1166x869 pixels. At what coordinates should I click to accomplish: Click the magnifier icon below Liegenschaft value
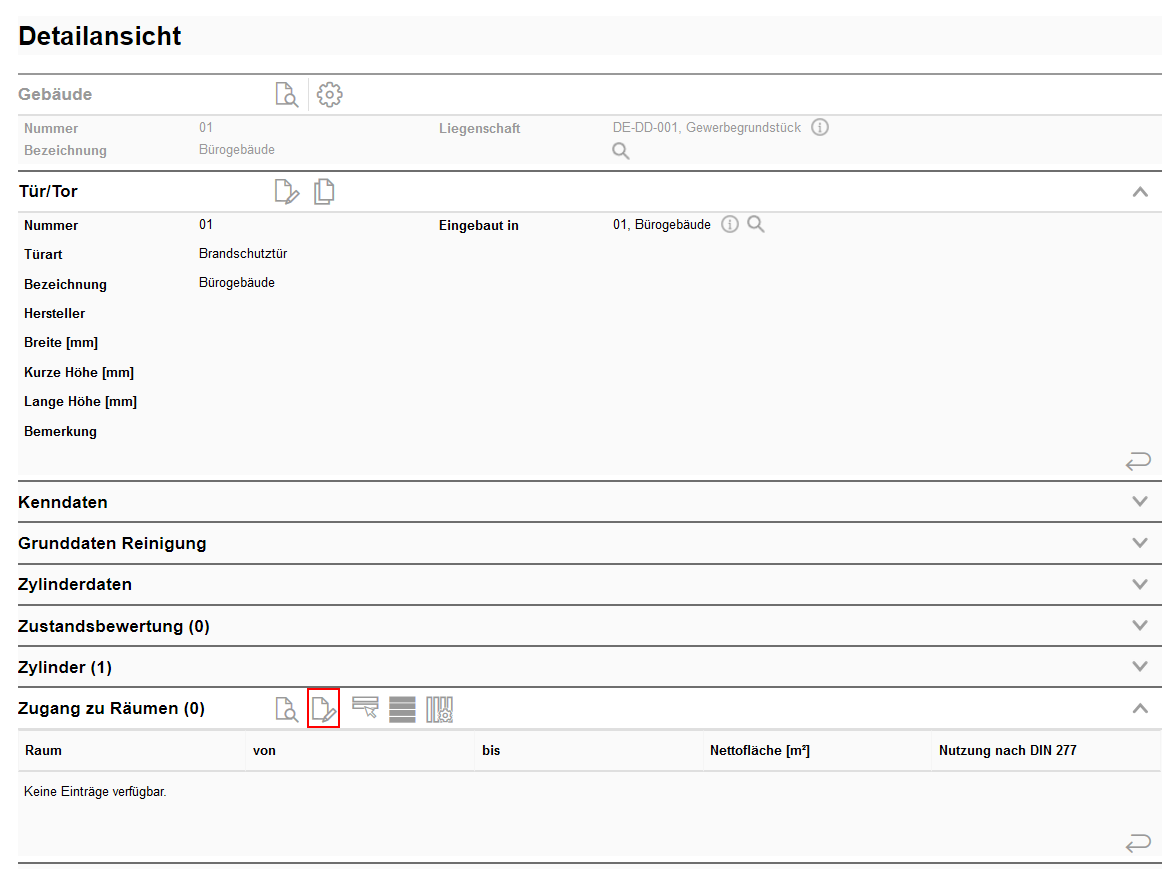click(x=621, y=151)
